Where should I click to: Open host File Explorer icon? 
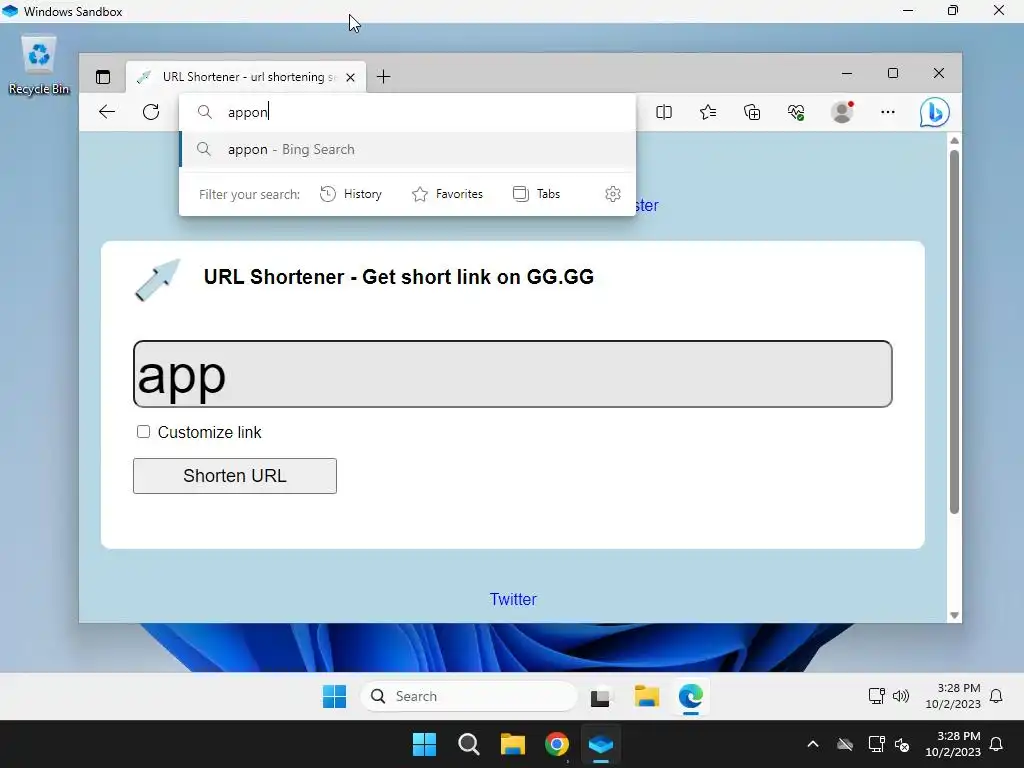(513, 744)
